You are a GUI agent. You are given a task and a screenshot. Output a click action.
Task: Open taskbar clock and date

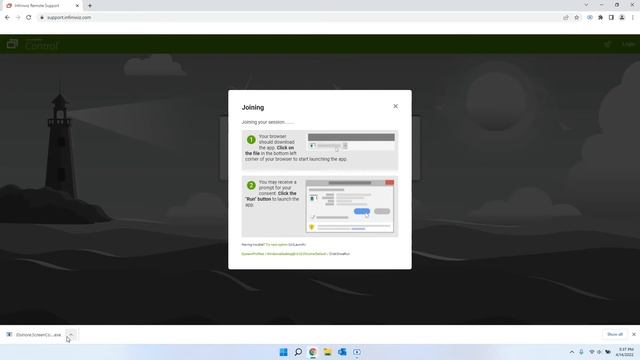[625, 352]
